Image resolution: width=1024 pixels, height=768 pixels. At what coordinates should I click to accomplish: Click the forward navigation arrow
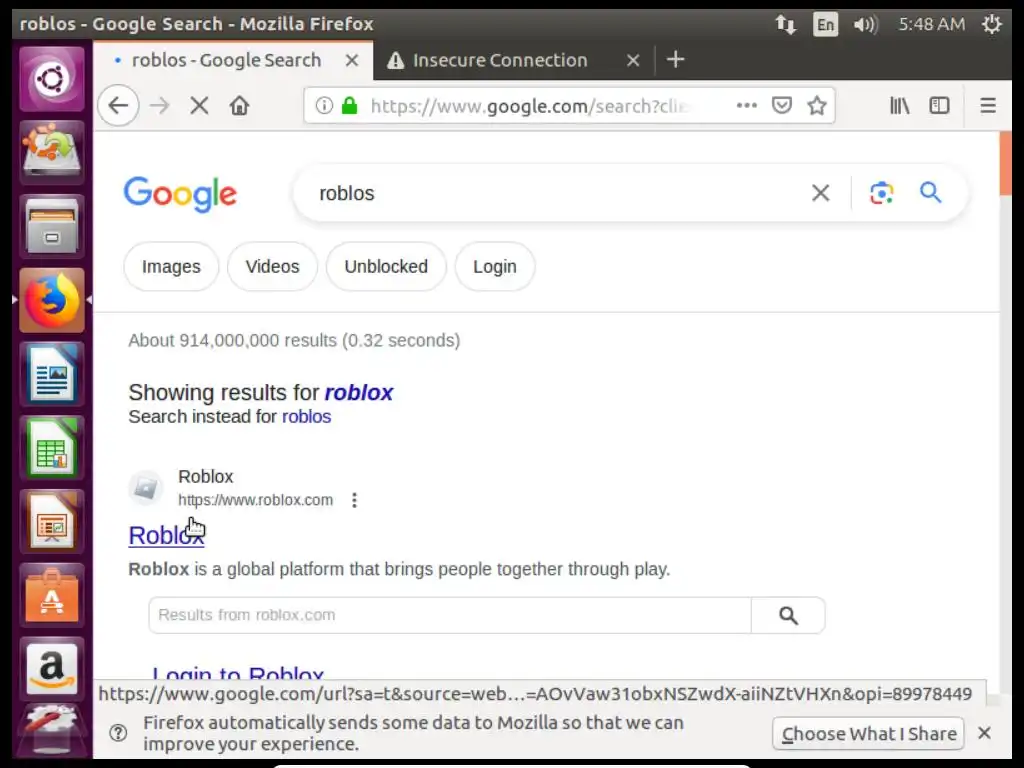pos(159,105)
